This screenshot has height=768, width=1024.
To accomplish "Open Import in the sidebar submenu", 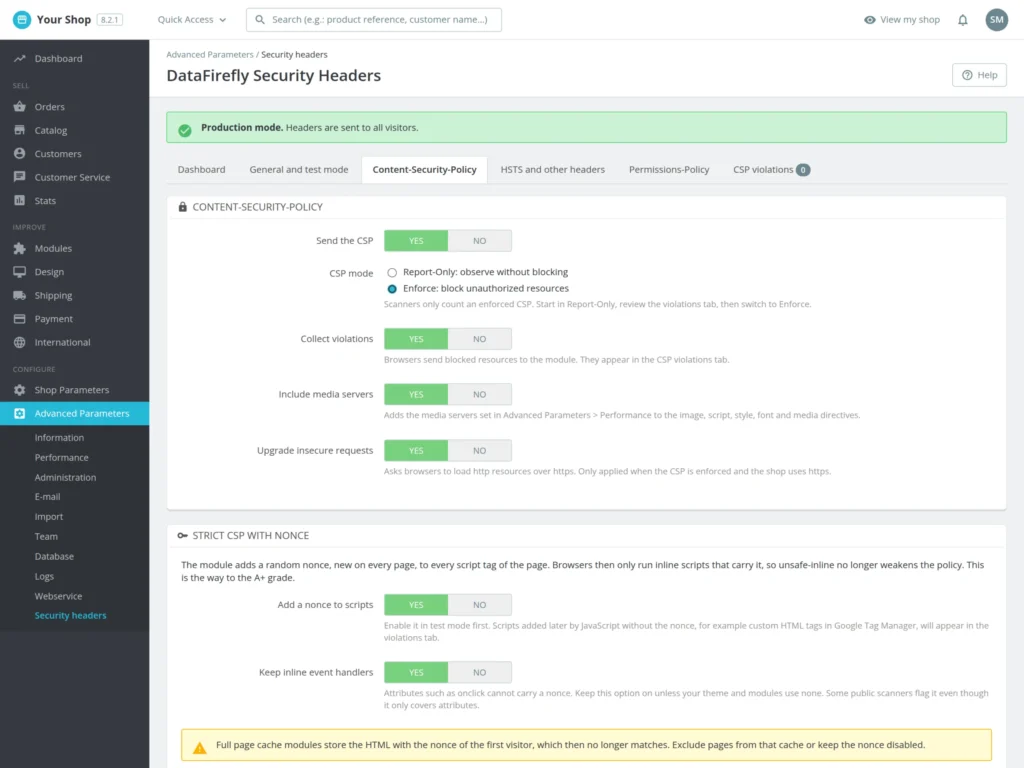I will (x=49, y=517).
